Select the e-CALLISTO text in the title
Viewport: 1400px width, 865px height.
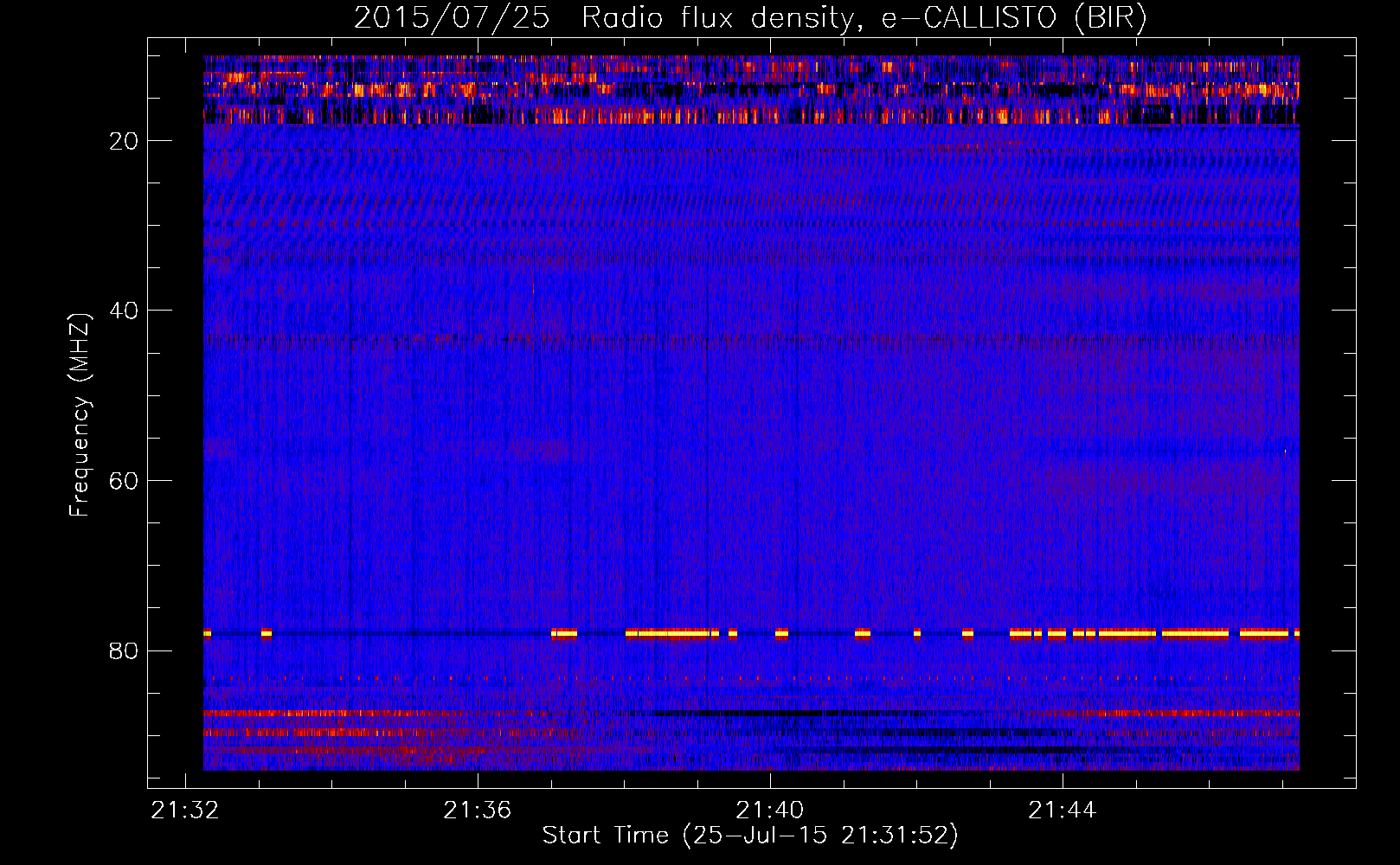pyautogui.click(x=969, y=18)
